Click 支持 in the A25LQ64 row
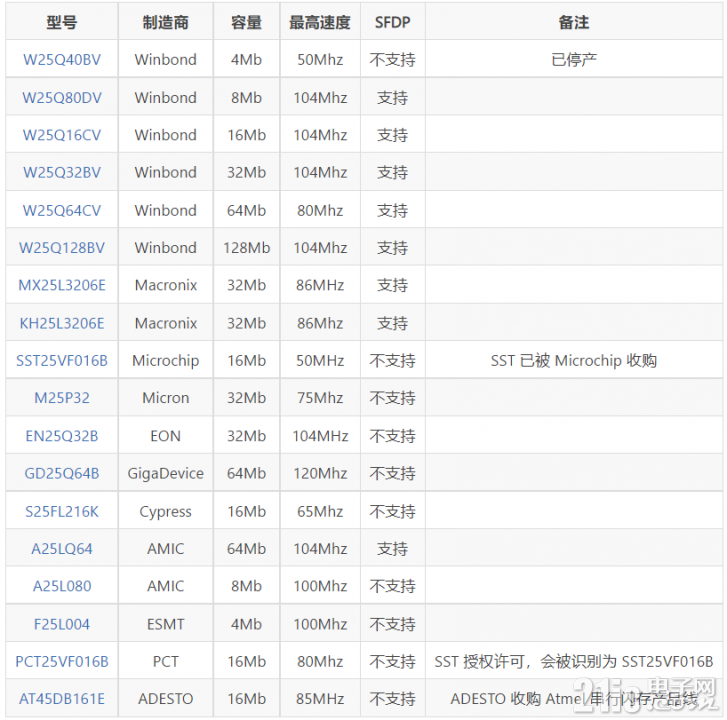The image size is (727, 720). pyautogui.click(x=393, y=549)
